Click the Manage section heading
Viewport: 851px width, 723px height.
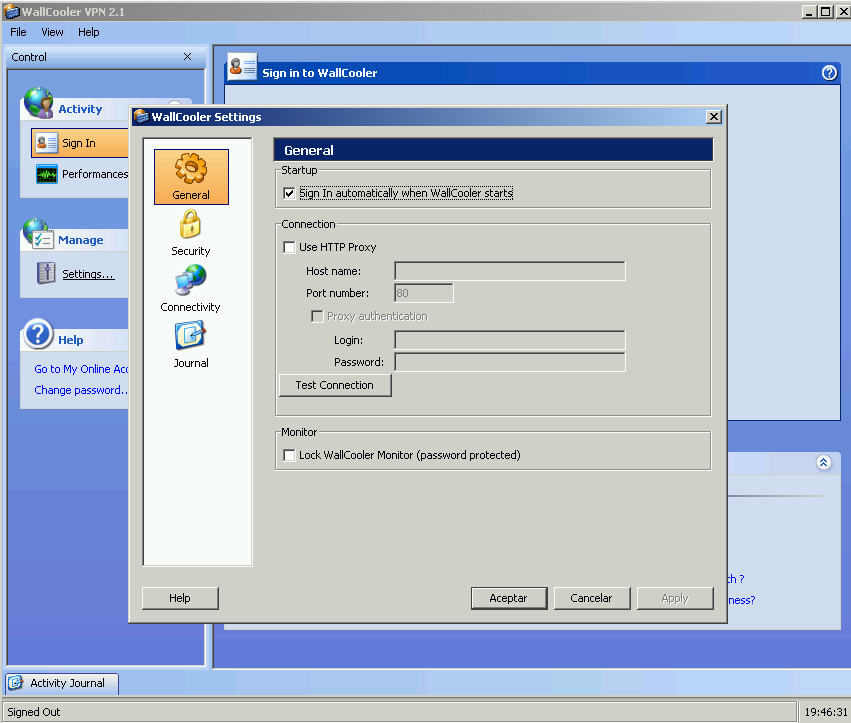coord(81,240)
